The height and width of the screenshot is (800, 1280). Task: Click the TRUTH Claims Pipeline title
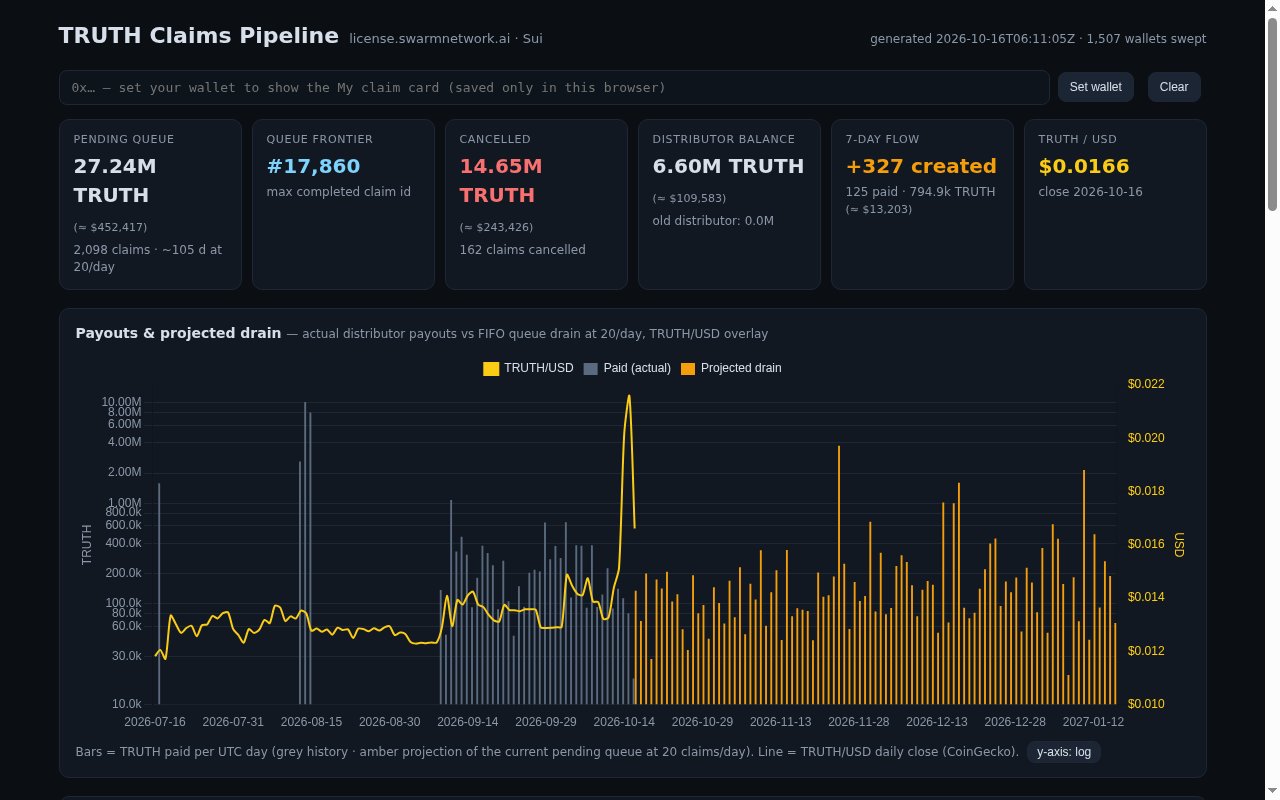pyautogui.click(x=199, y=36)
